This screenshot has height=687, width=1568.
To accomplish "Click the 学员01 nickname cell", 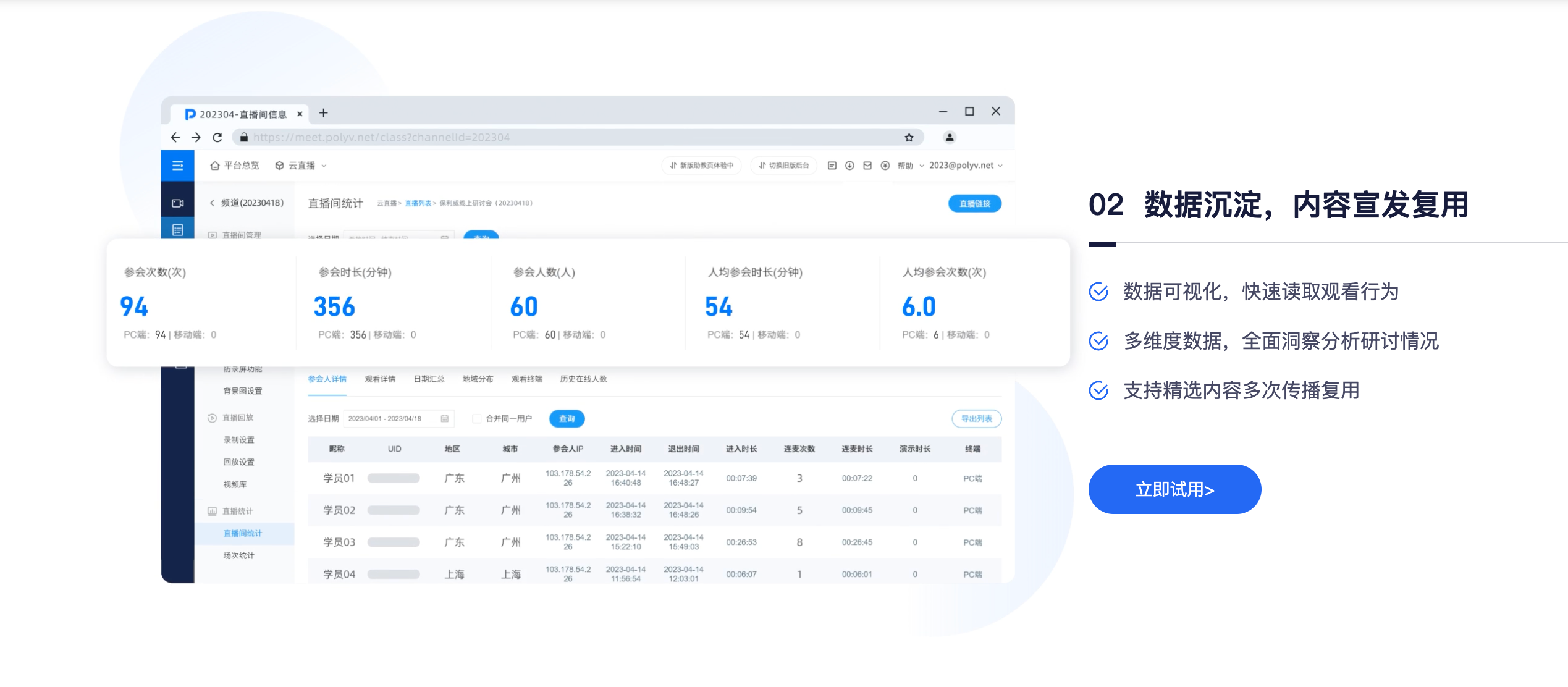I will tap(339, 478).
